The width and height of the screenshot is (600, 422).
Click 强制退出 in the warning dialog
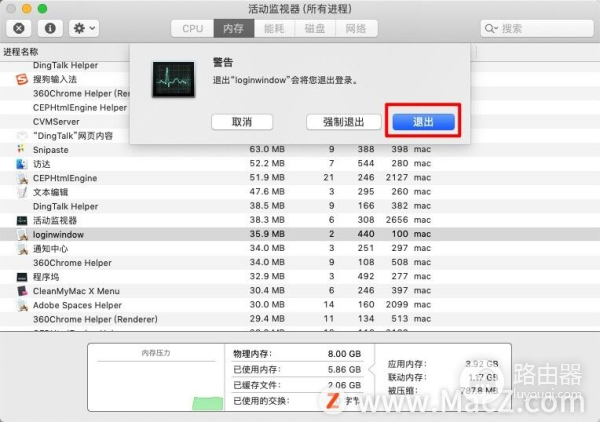[343, 122]
